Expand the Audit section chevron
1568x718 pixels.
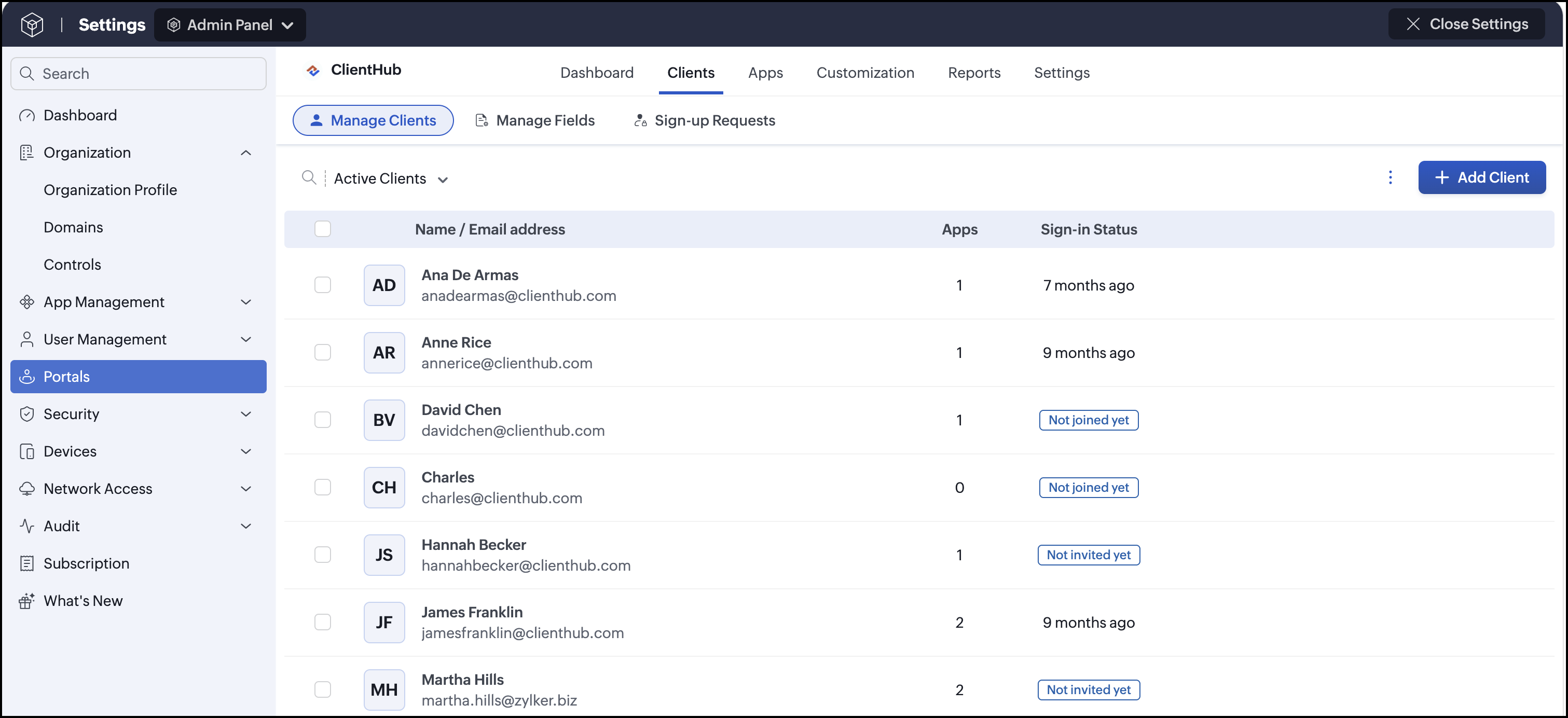(246, 527)
